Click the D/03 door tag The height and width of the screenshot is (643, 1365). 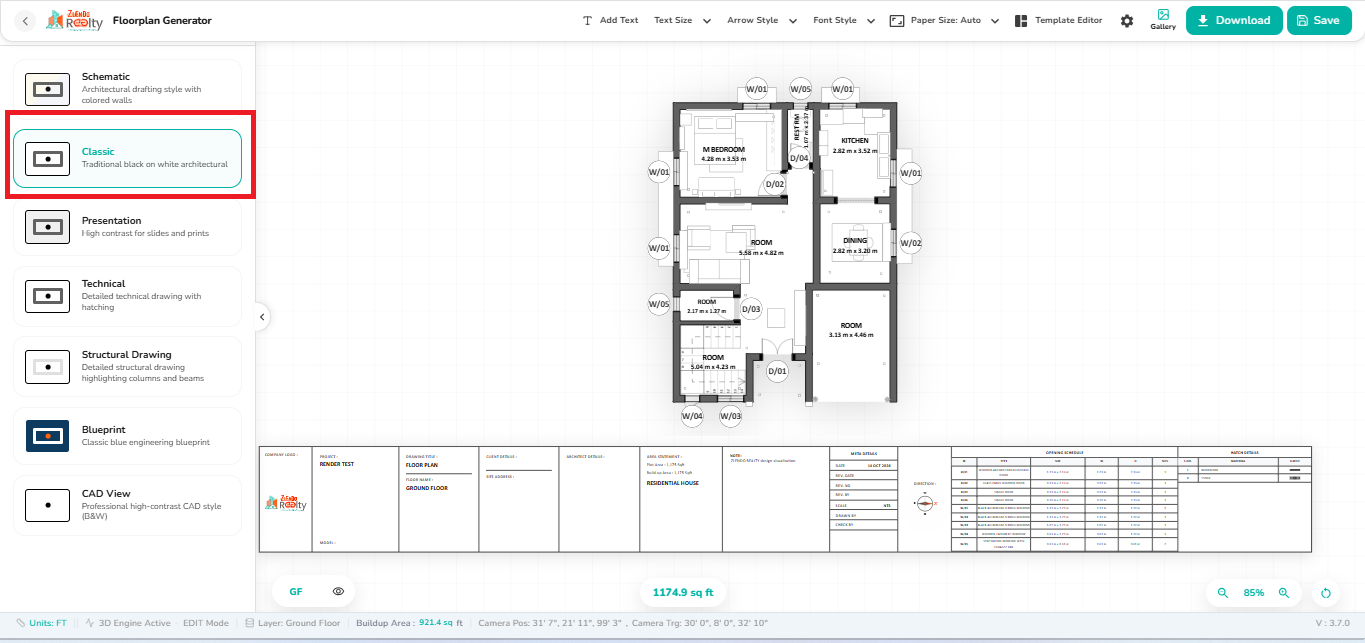click(x=751, y=310)
